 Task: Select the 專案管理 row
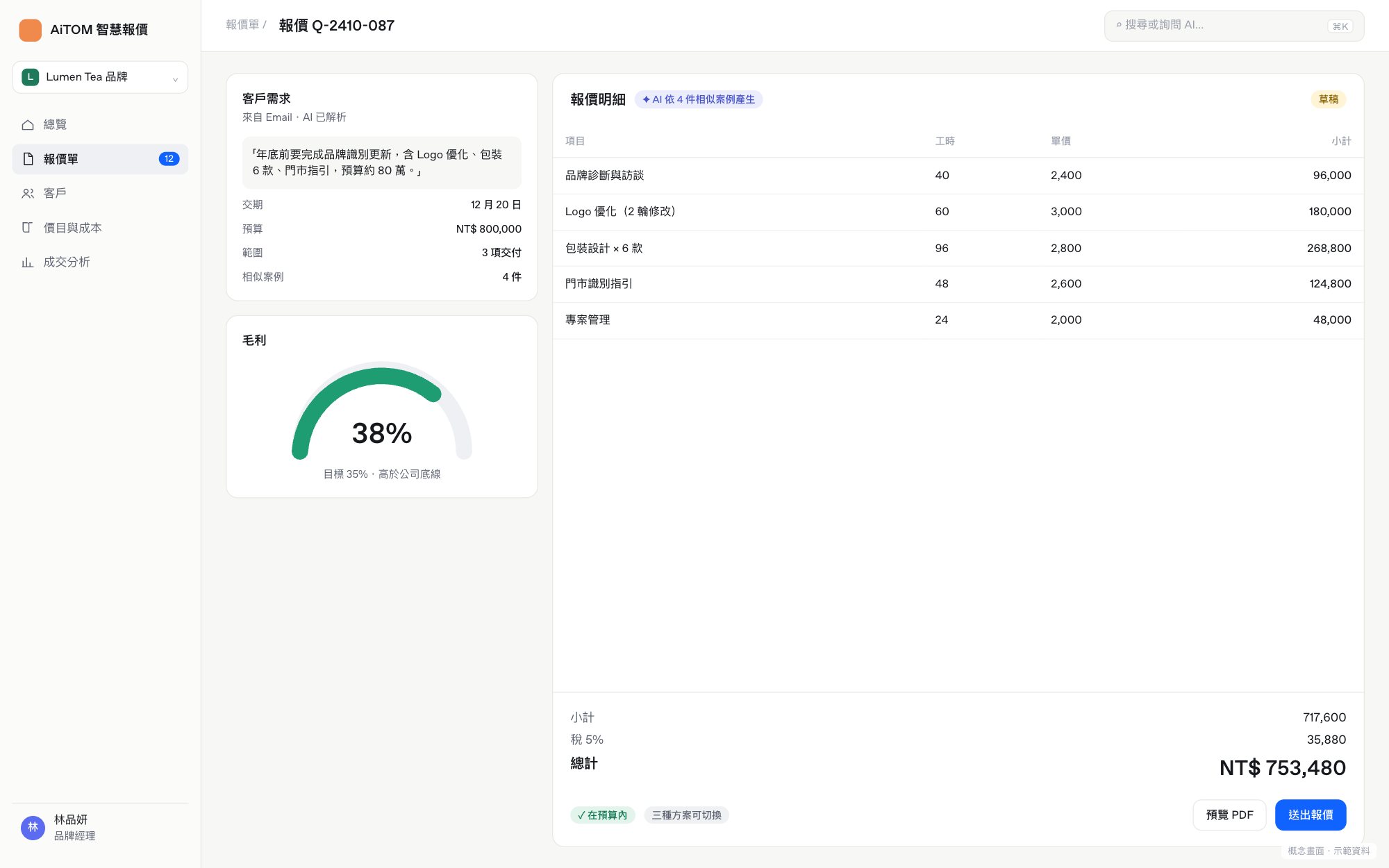click(x=958, y=320)
